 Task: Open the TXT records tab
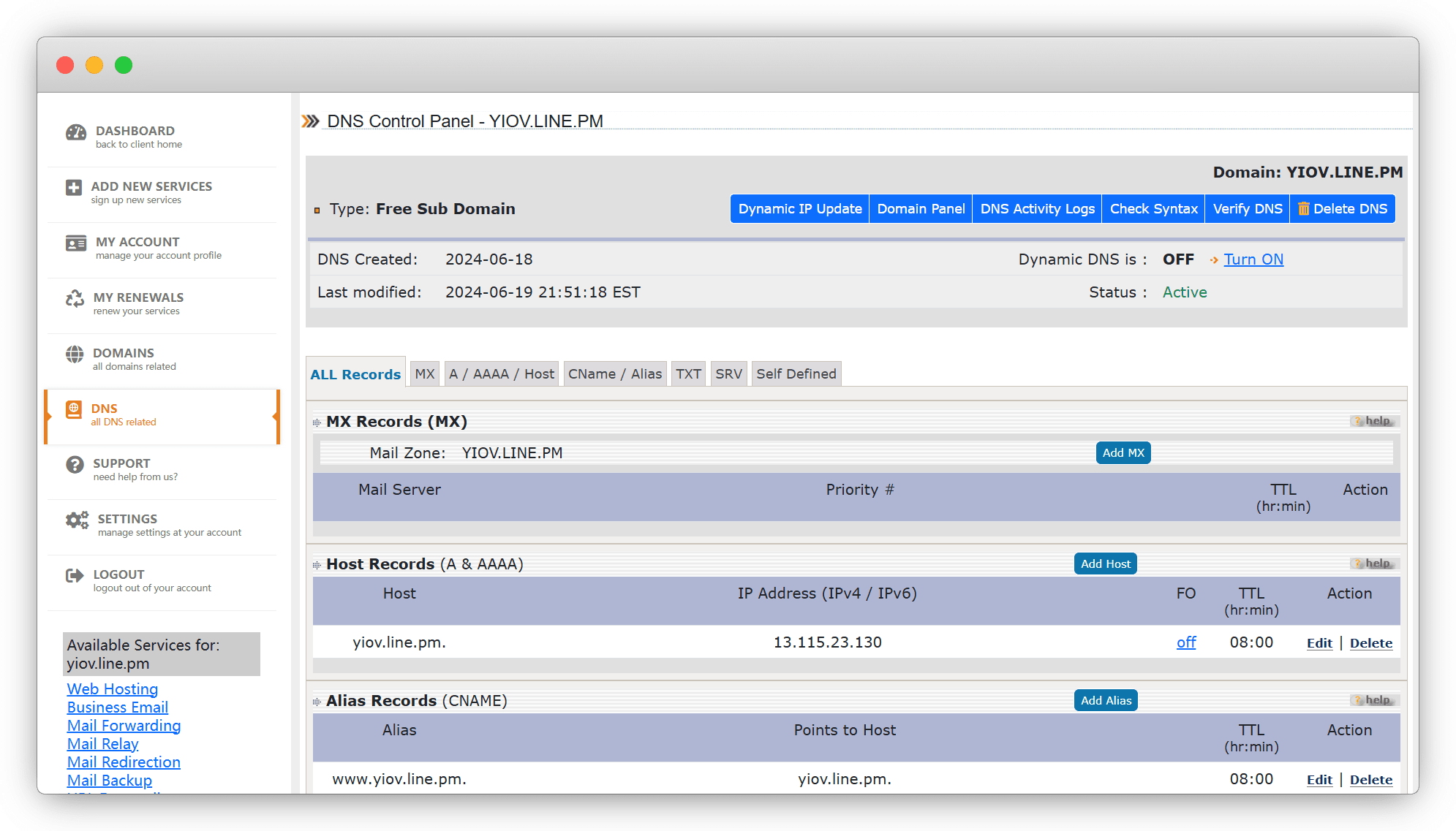click(688, 374)
